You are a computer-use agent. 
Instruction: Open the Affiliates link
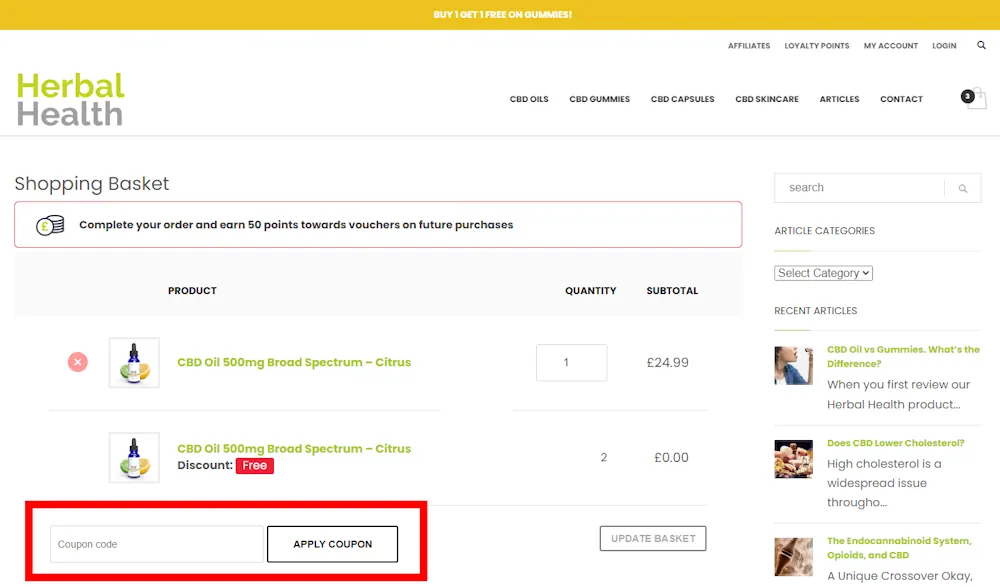[x=749, y=46]
